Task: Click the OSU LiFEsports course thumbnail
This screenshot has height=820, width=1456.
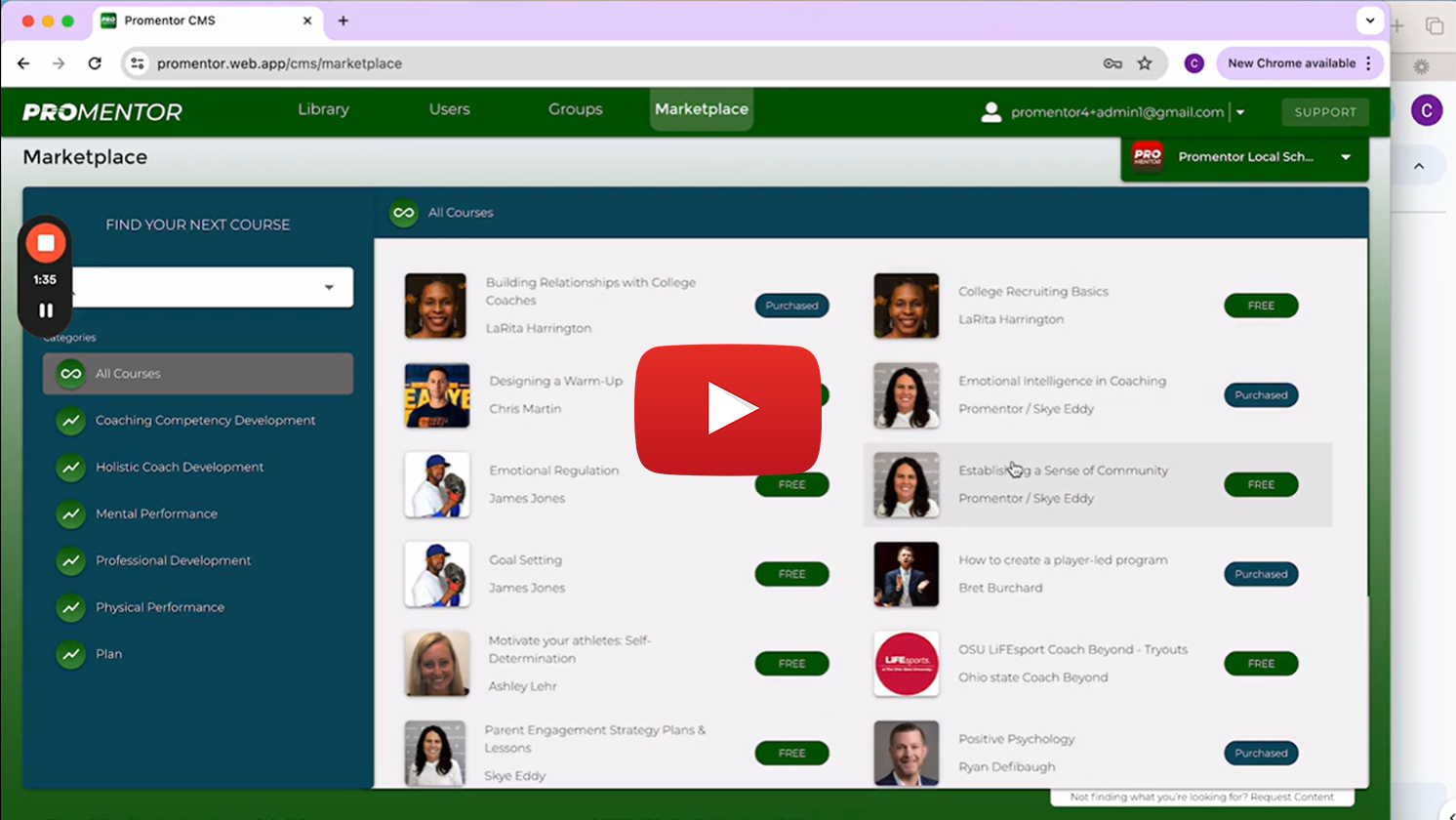Action: tap(906, 664)
